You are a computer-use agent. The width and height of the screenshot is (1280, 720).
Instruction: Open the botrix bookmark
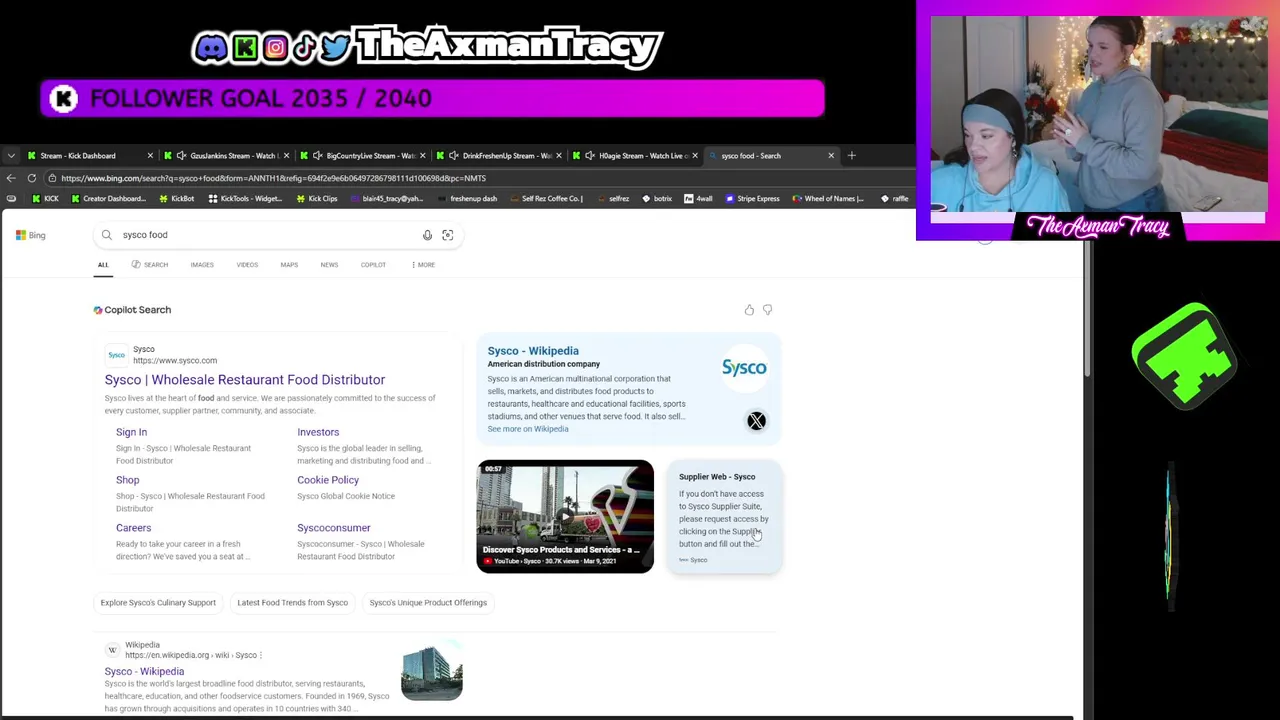pyautogui.click(x=657, y=198)
